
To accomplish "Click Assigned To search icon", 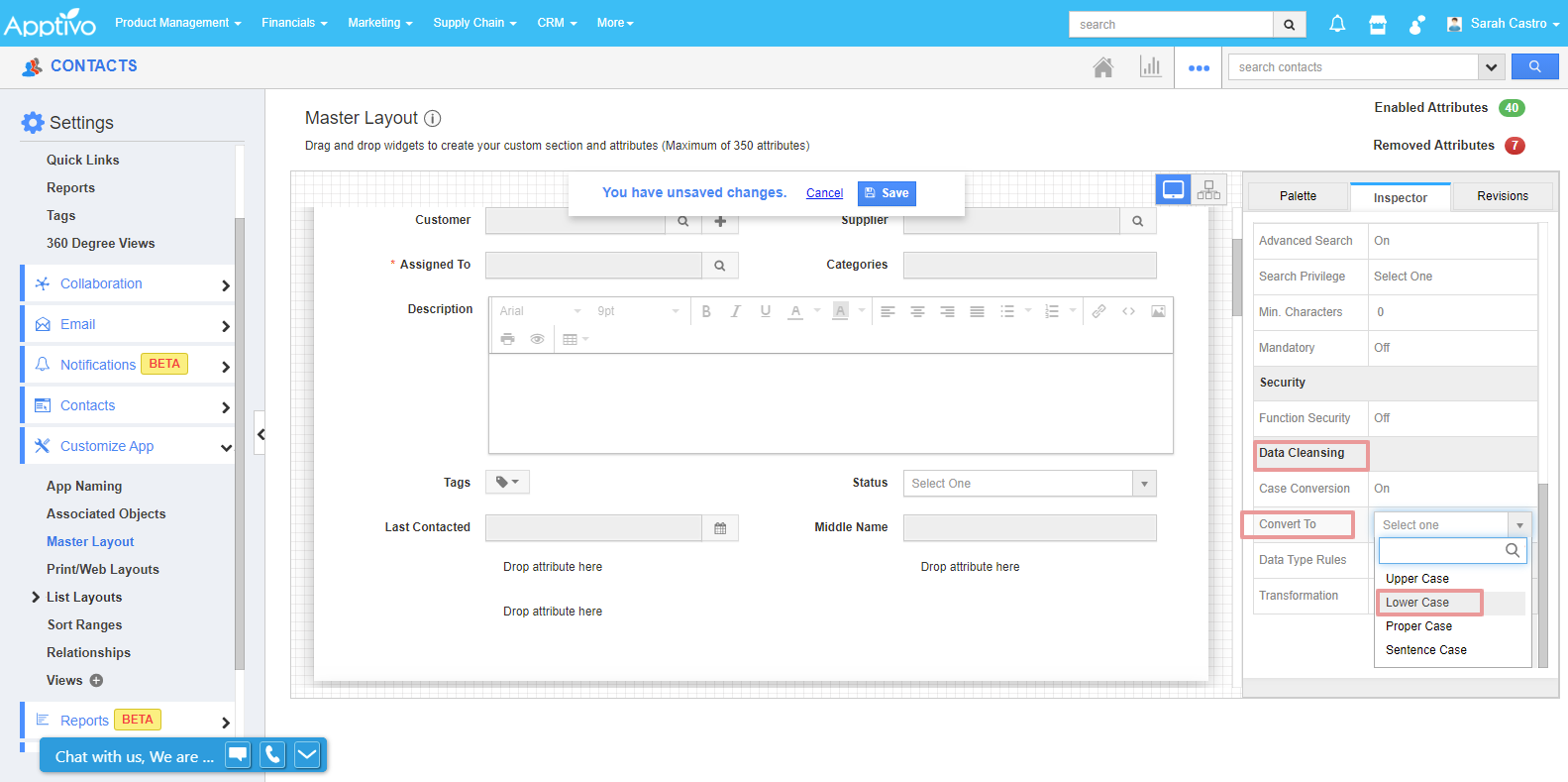I will (x=720, y=266).
